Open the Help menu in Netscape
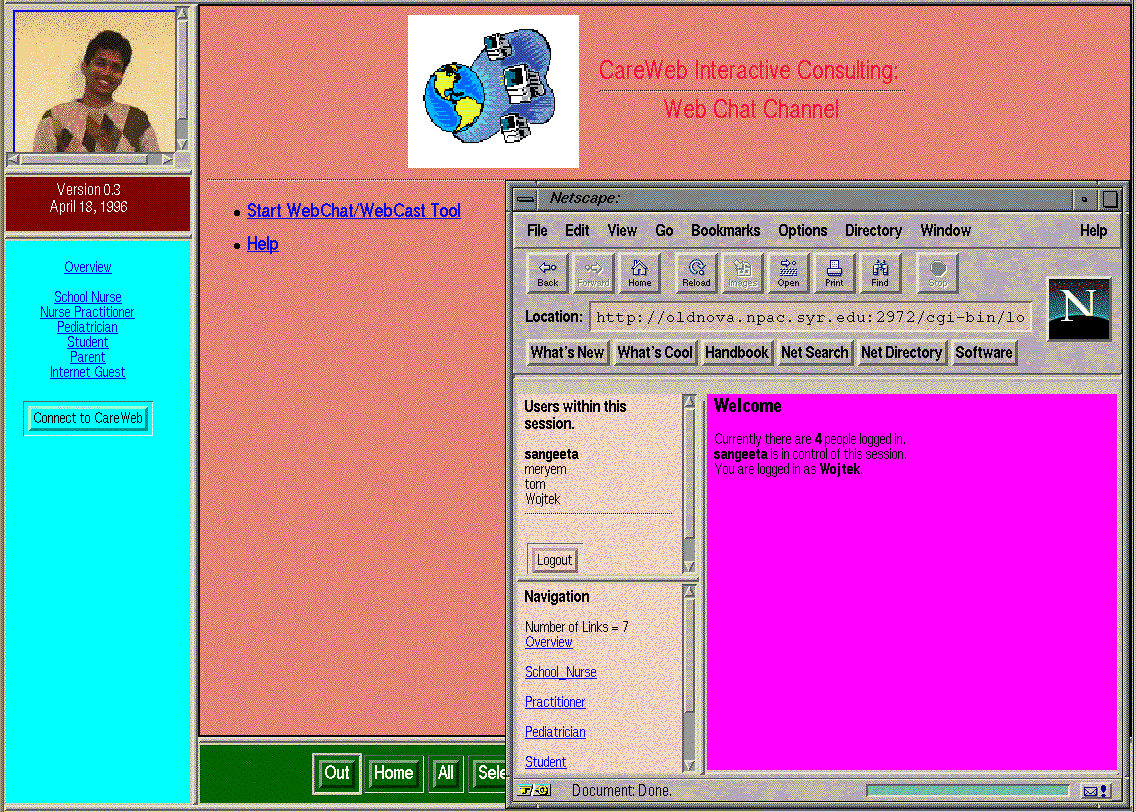Screen dimensions: 1136x812 tap(1093, 230)
